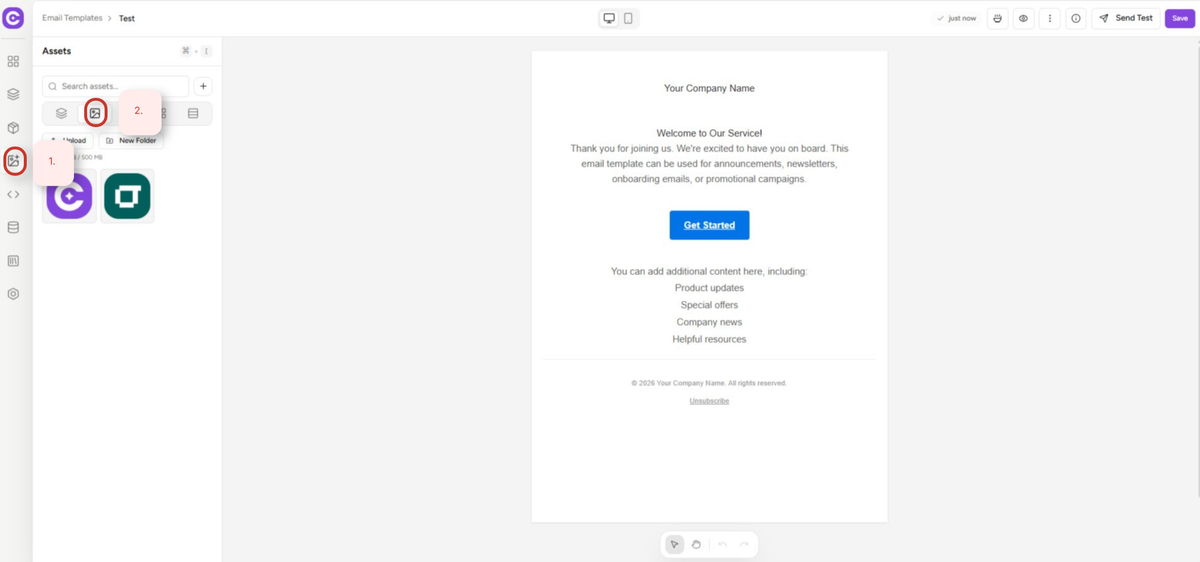
Task: Click the Get Started button in the email
Action: [x=709, y=225]
